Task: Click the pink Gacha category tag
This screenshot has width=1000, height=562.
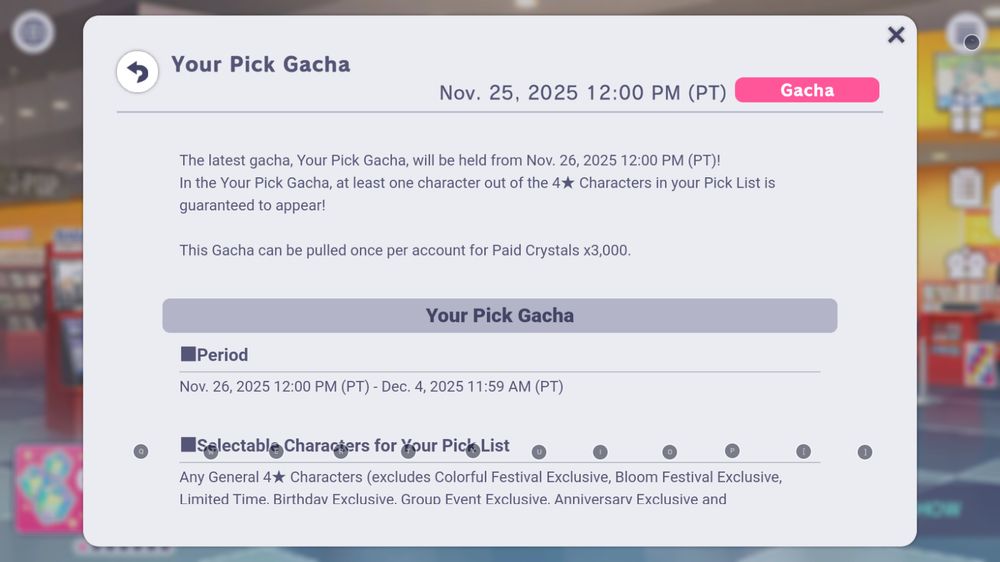Action: tap(807, 90)
